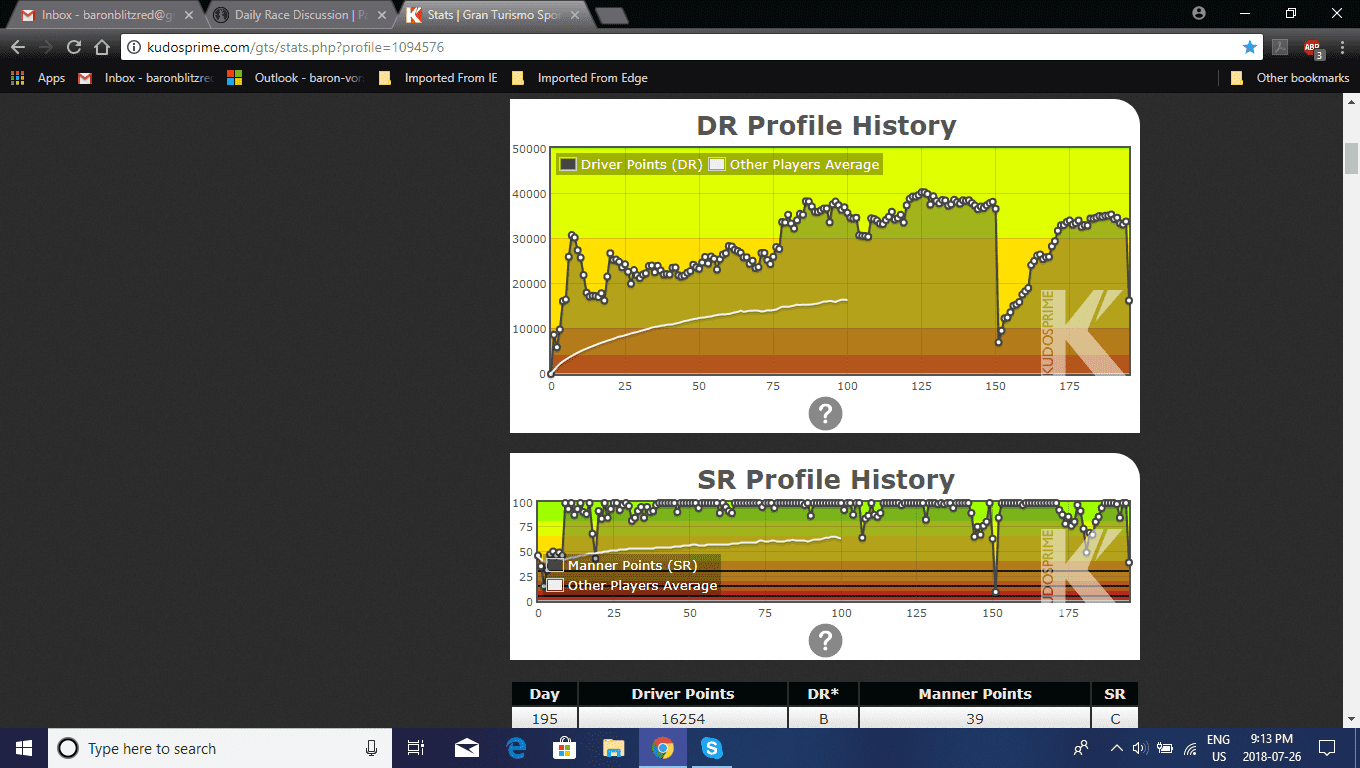Reload the page using the refresh icon

coord(74,47)
